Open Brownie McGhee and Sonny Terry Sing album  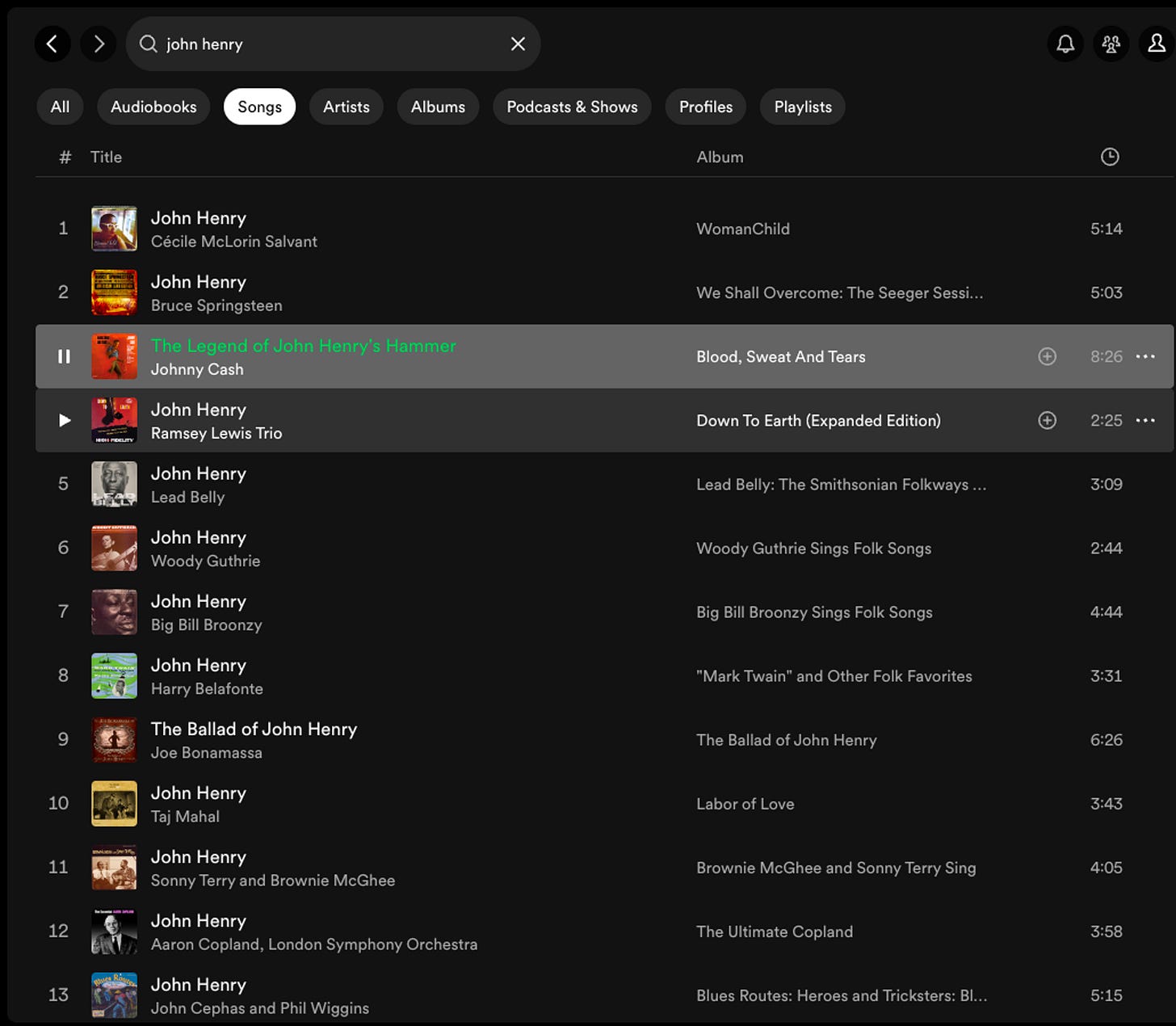[x=836, y=867]
